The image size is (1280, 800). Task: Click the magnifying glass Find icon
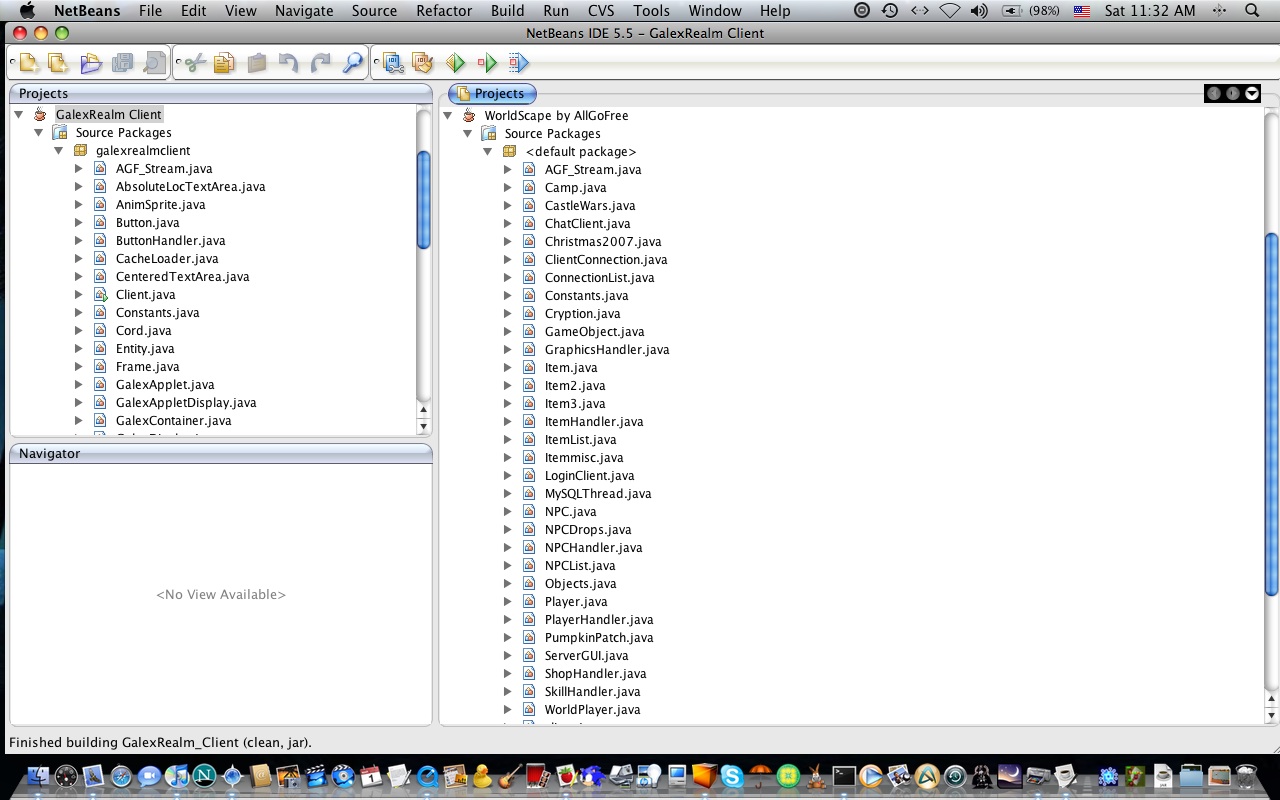(x=353, y=64)
